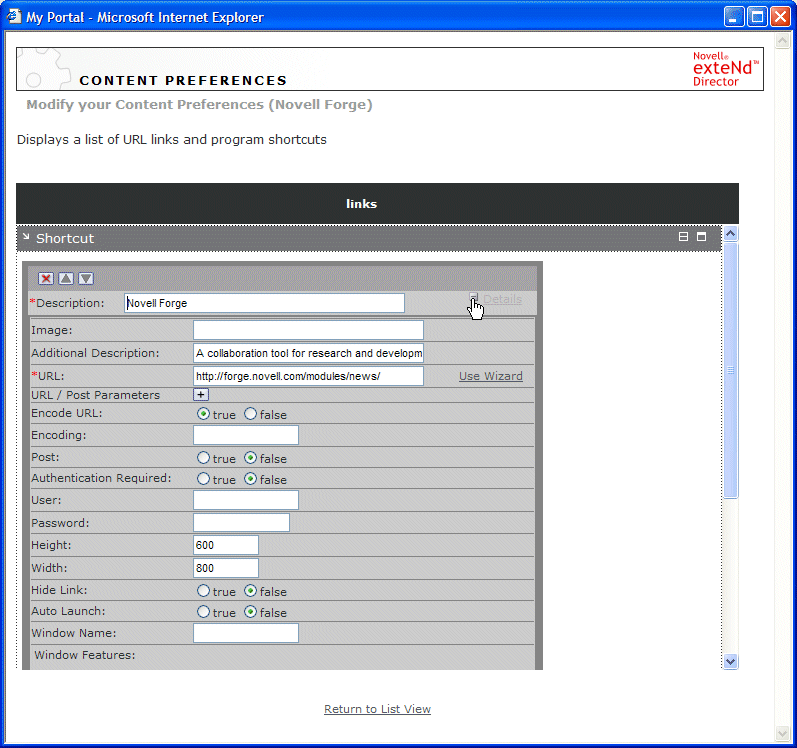Click the 'Authentication Required:' label

(101, 478)
